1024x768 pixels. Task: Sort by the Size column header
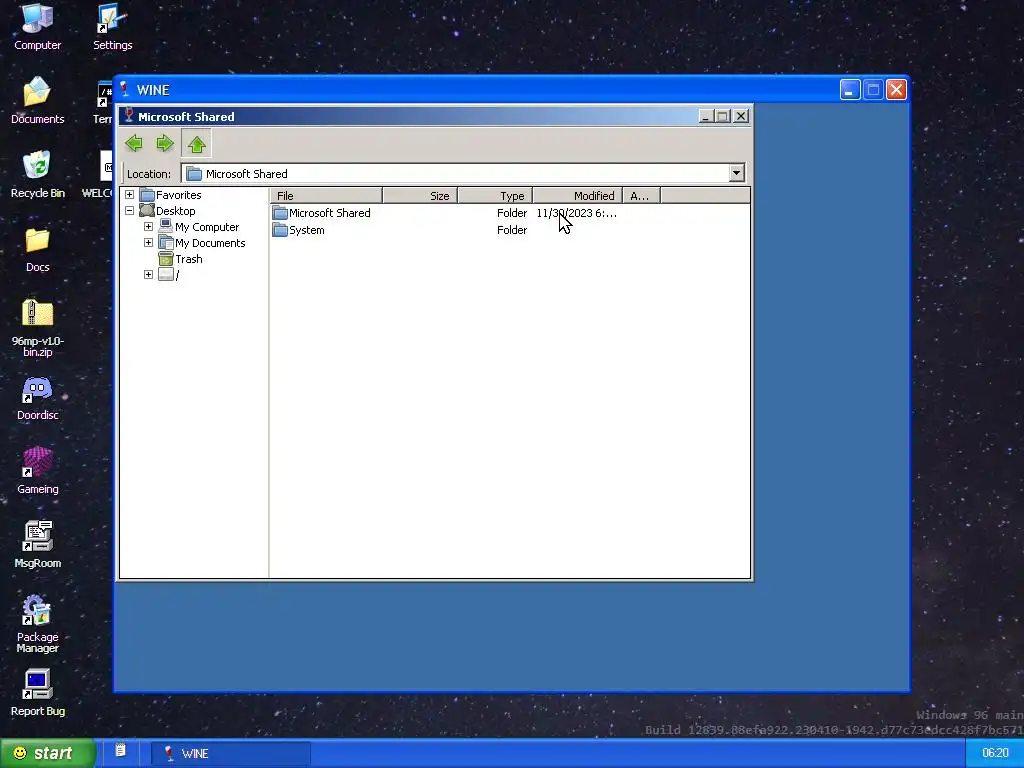pos(420,195)
